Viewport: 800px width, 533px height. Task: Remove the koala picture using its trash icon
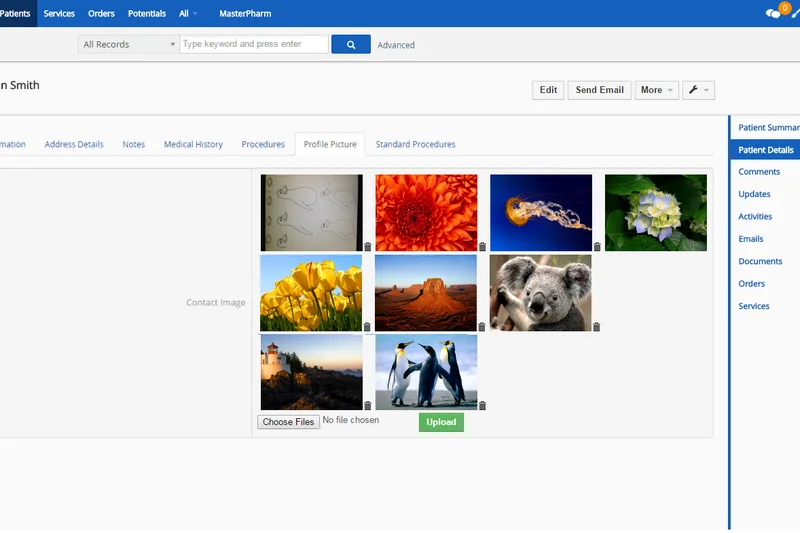[597, 327]
